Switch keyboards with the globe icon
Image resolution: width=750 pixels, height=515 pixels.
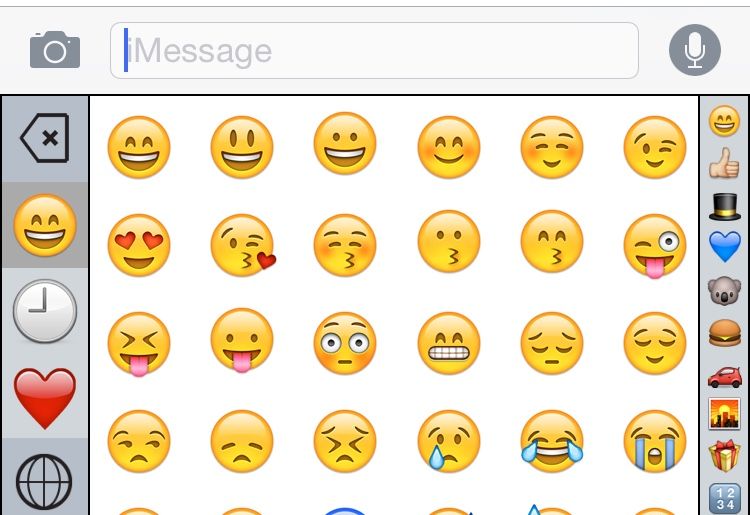pos(44,482)
